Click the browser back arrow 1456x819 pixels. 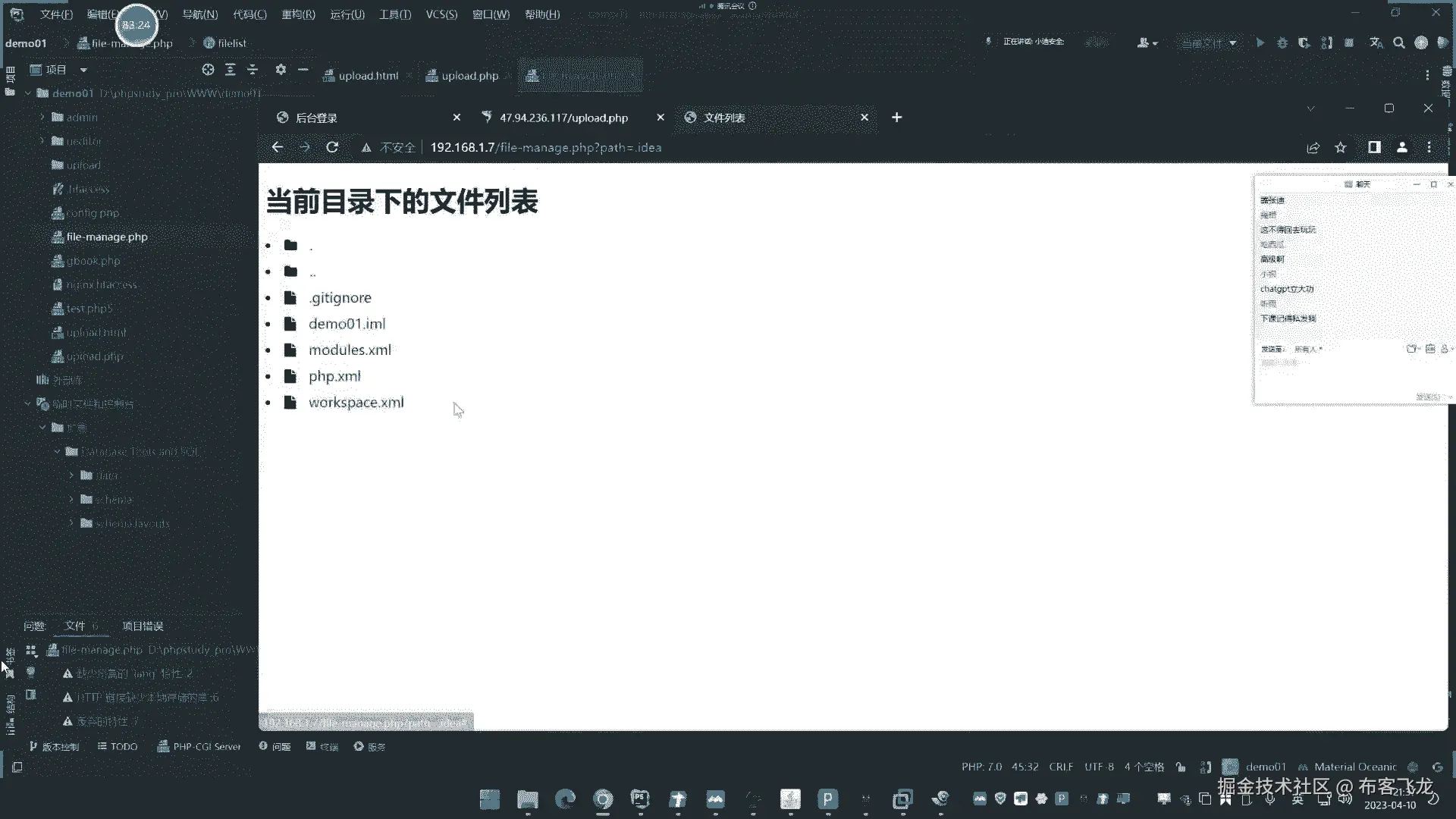[x=278, y=147]
